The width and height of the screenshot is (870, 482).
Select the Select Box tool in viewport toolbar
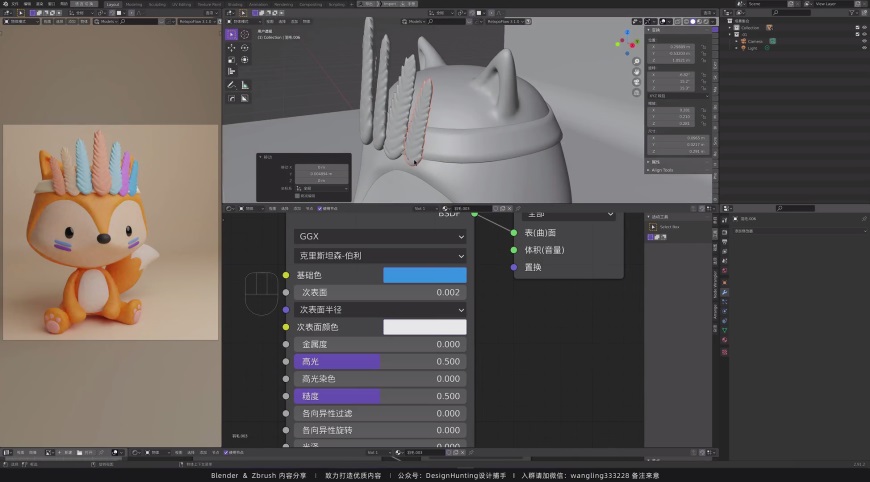[231, 34]
